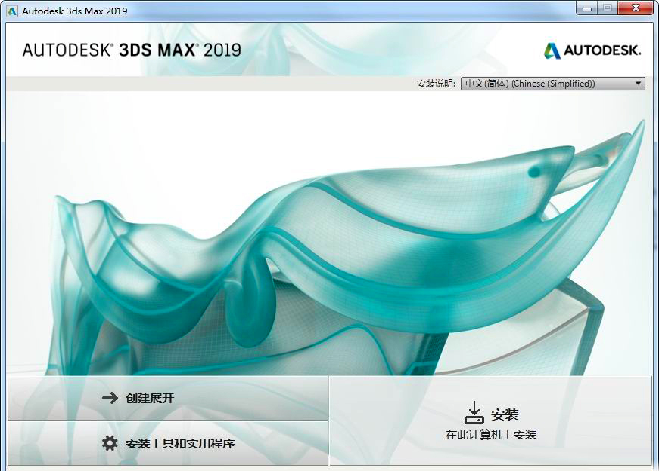The width and height of the screenshot is (659, 472).
Task: Click the Autodesk logo at top right
Action: tap(592, 51)
